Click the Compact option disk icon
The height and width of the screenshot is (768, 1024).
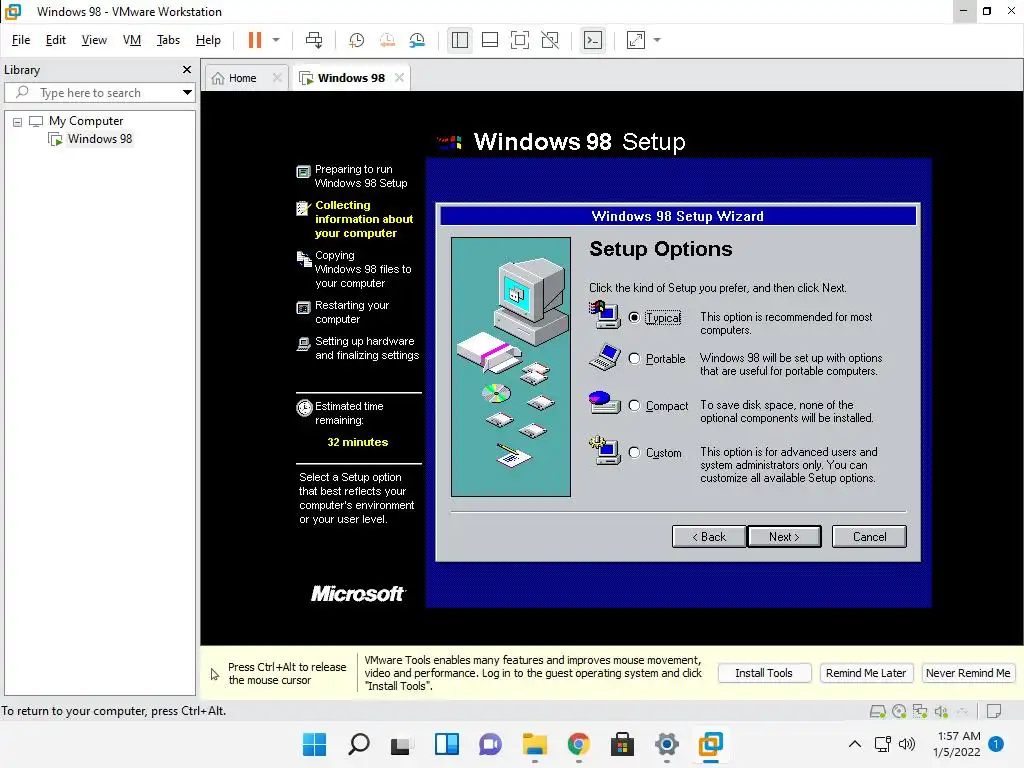[605, 402]
